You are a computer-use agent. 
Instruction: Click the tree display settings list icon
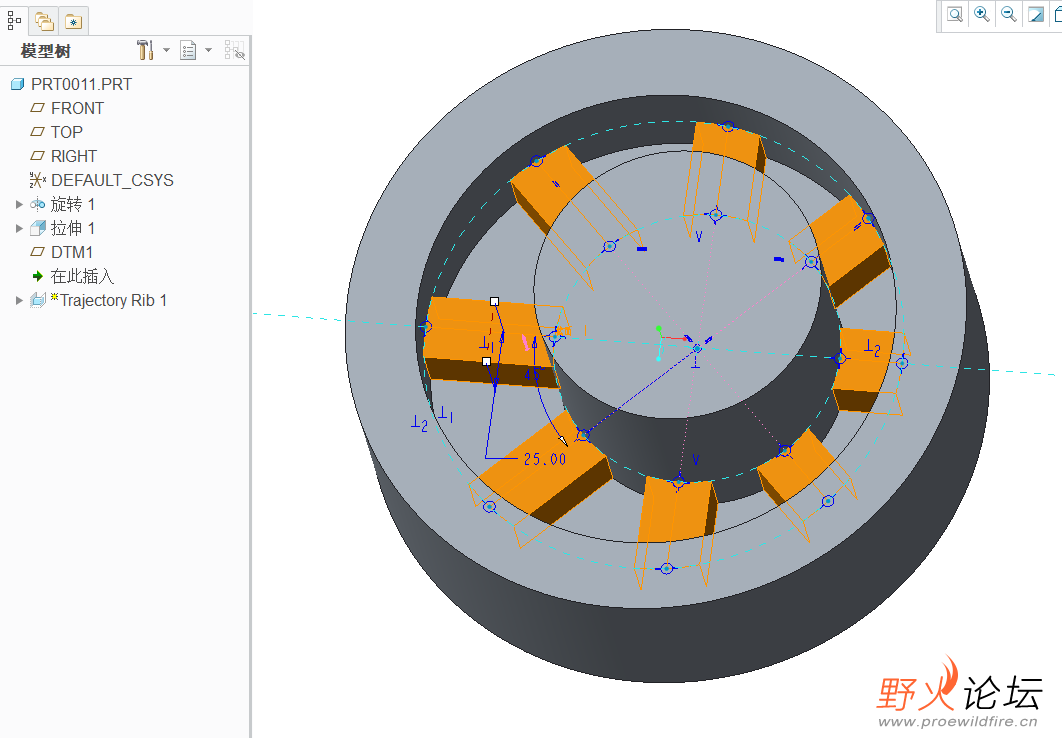pyautogui.click(x=188, y=50)
